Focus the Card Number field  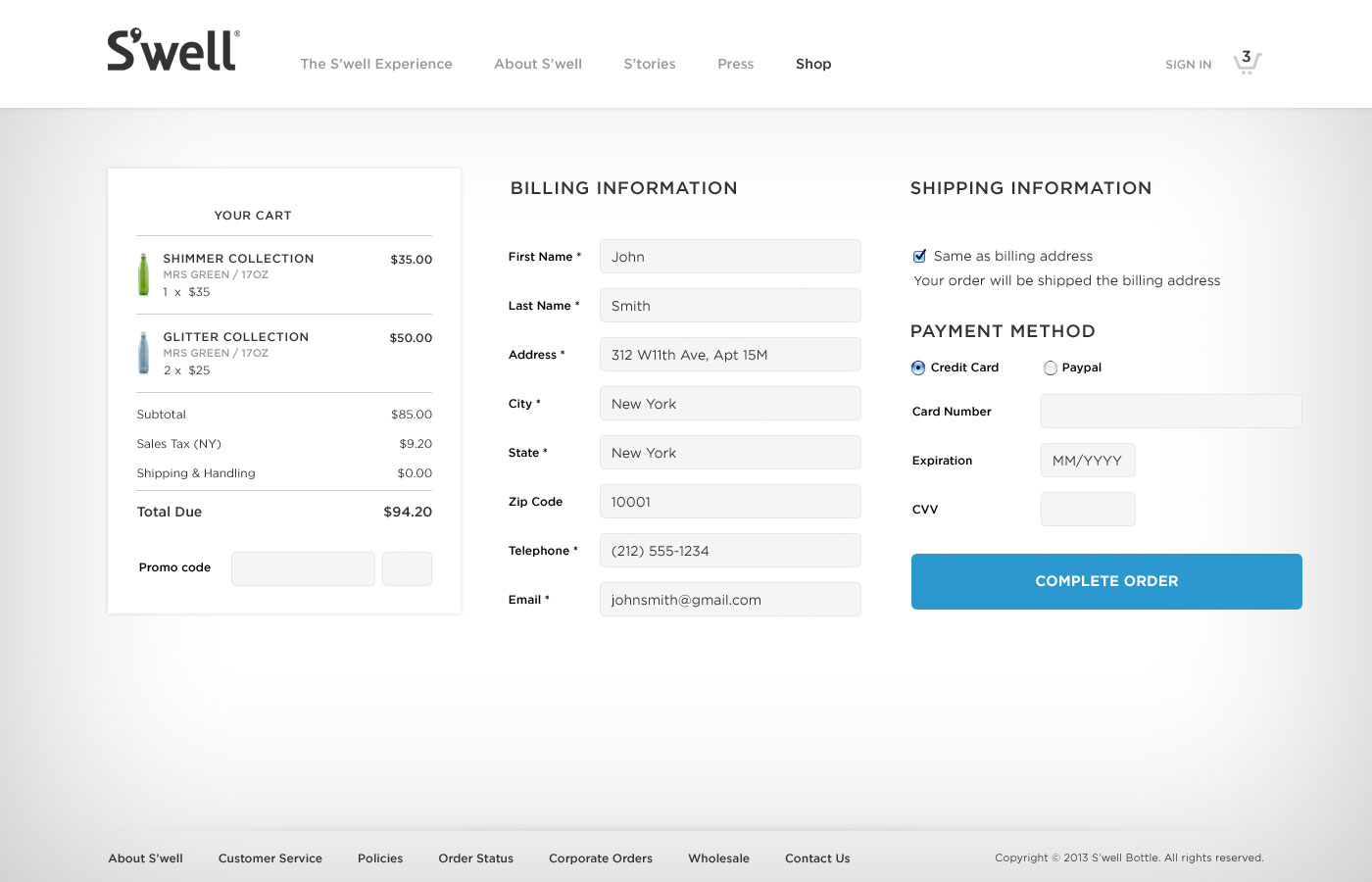click(x=1171, y=412)
